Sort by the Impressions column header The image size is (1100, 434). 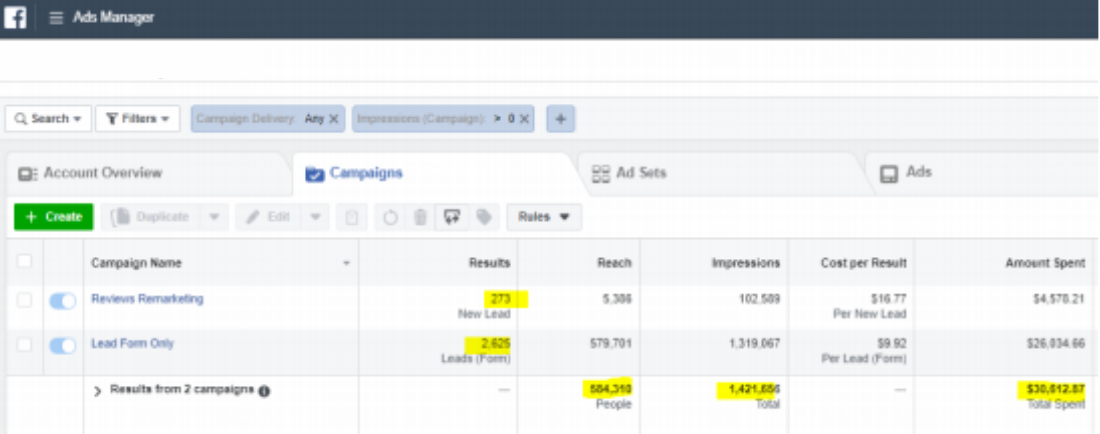click(x=746, y=263)
